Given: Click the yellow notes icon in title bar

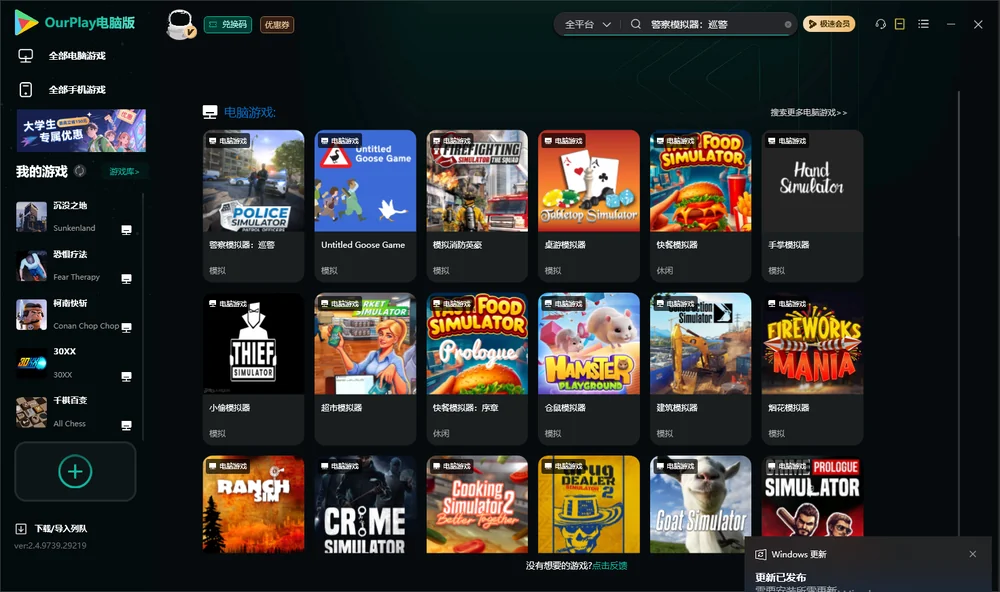Looking at the screenshot, I should tap(900, 24).
